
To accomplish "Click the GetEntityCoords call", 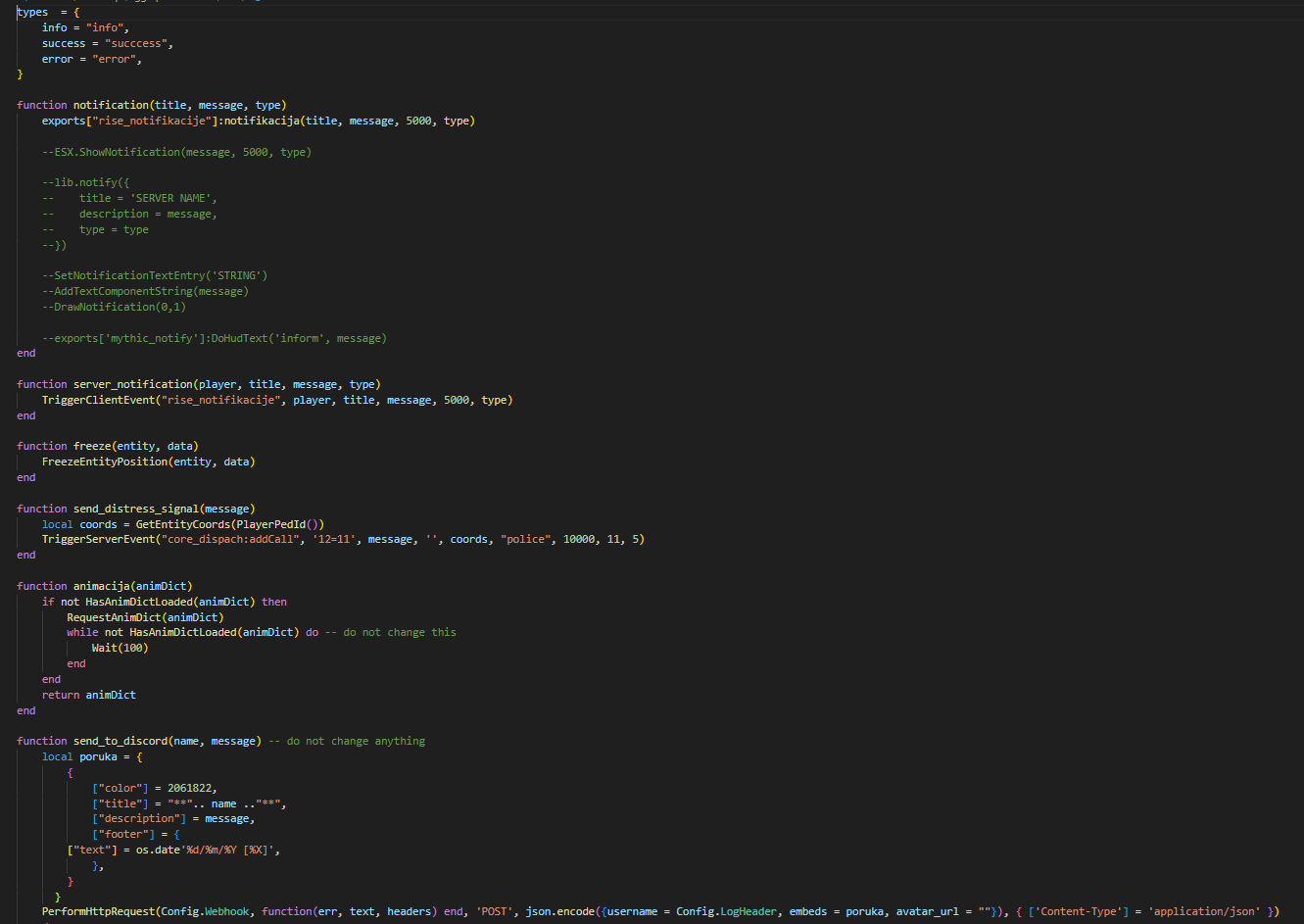I will [230, 524].
